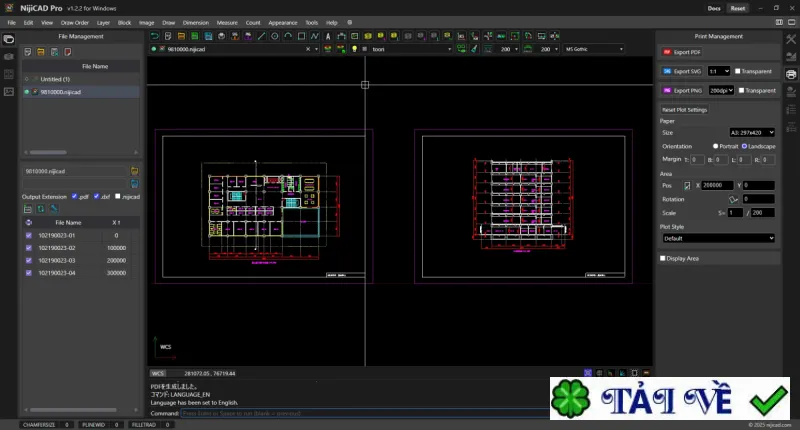Select the Portrait orientation radio button
The width and height of the screenshot is (800, 430).
click(715, 146)
